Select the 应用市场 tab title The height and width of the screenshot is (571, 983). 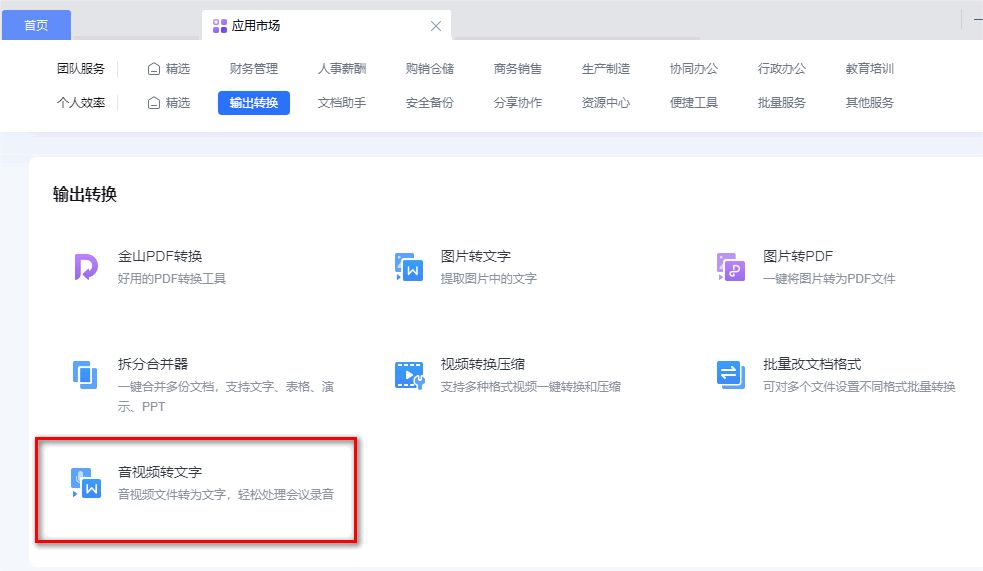coord(256,26)
